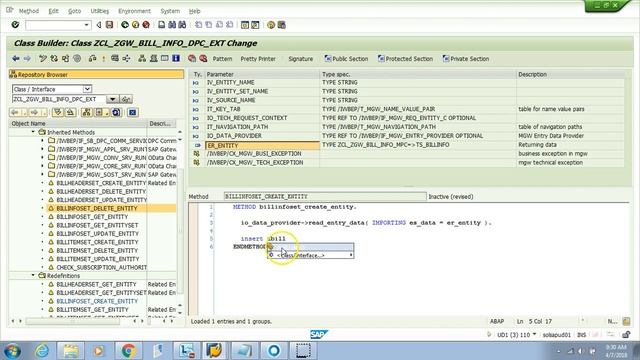Expand the /IWBEP/IF_MGW_CONV_SRV_RUN folder
The width and height of the screenshot is (640, 360).
42,158
